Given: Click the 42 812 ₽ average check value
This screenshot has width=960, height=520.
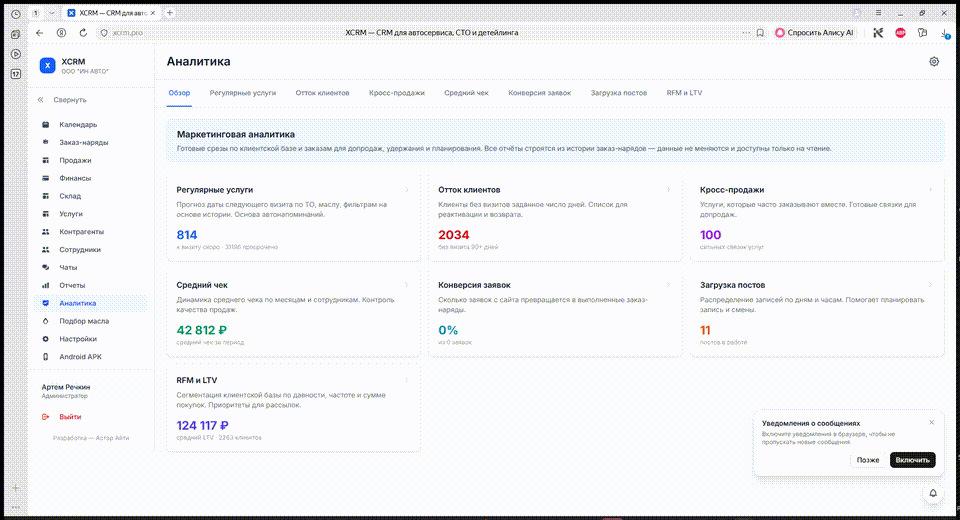Looking at the screenshot, I should (x=202, y=330).
